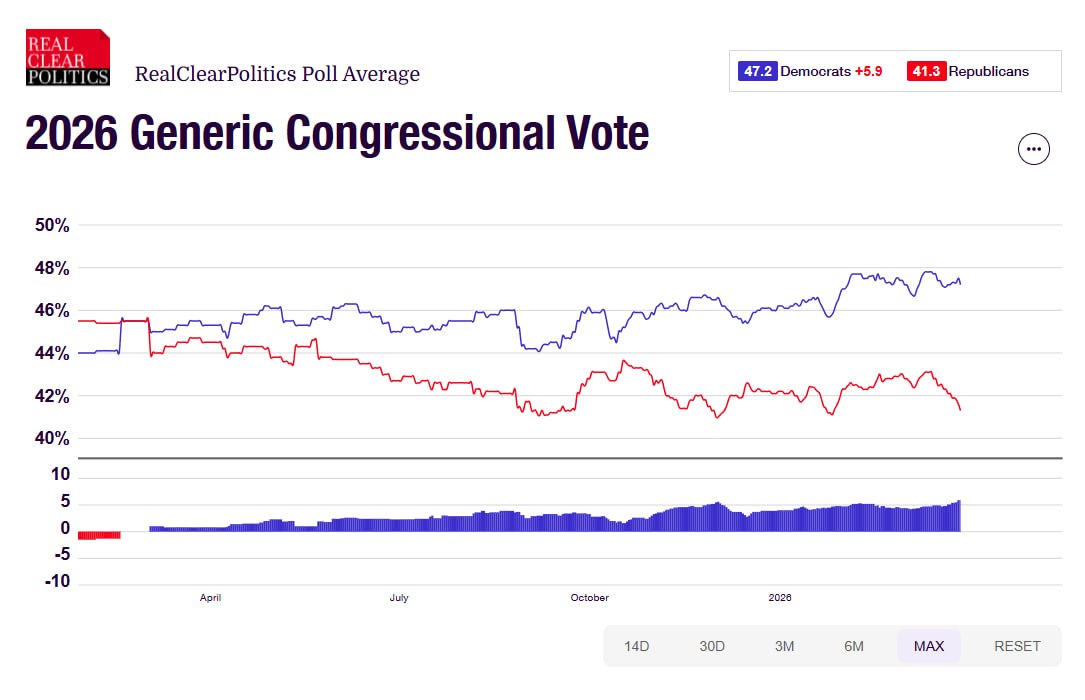Click the red 41.3 Republicans badge
Image resolution: width=1085 pixels, height=700 pixels.
point(926,72)
